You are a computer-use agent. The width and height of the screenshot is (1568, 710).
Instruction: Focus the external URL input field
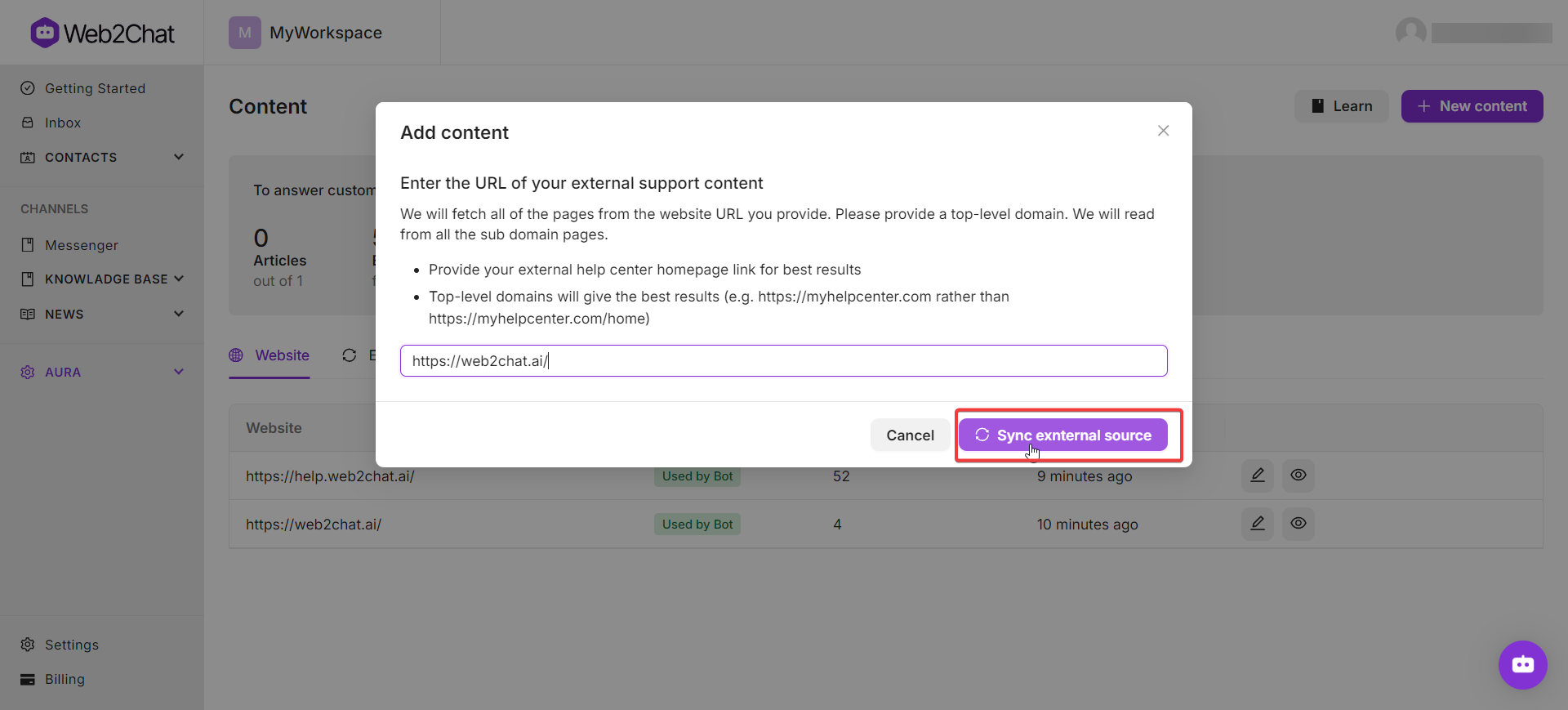(x=783, y=360)
